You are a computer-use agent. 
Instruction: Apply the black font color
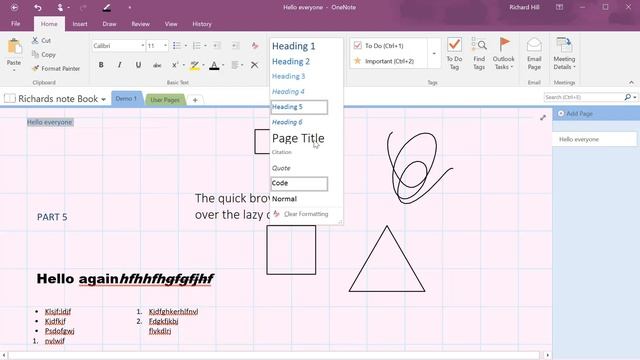click(x=214, y=65)
